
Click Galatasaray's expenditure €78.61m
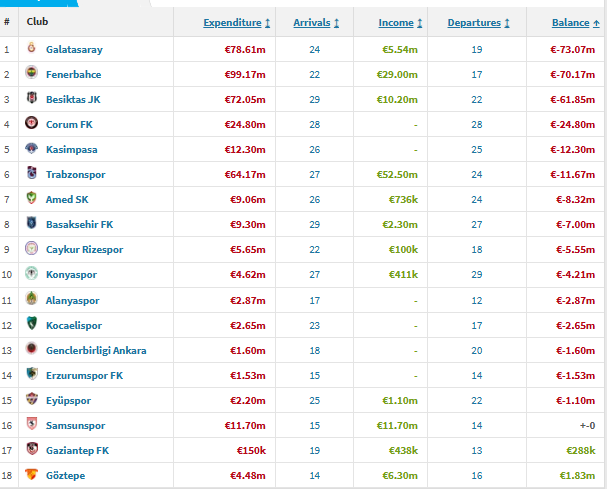coord(245,50)
